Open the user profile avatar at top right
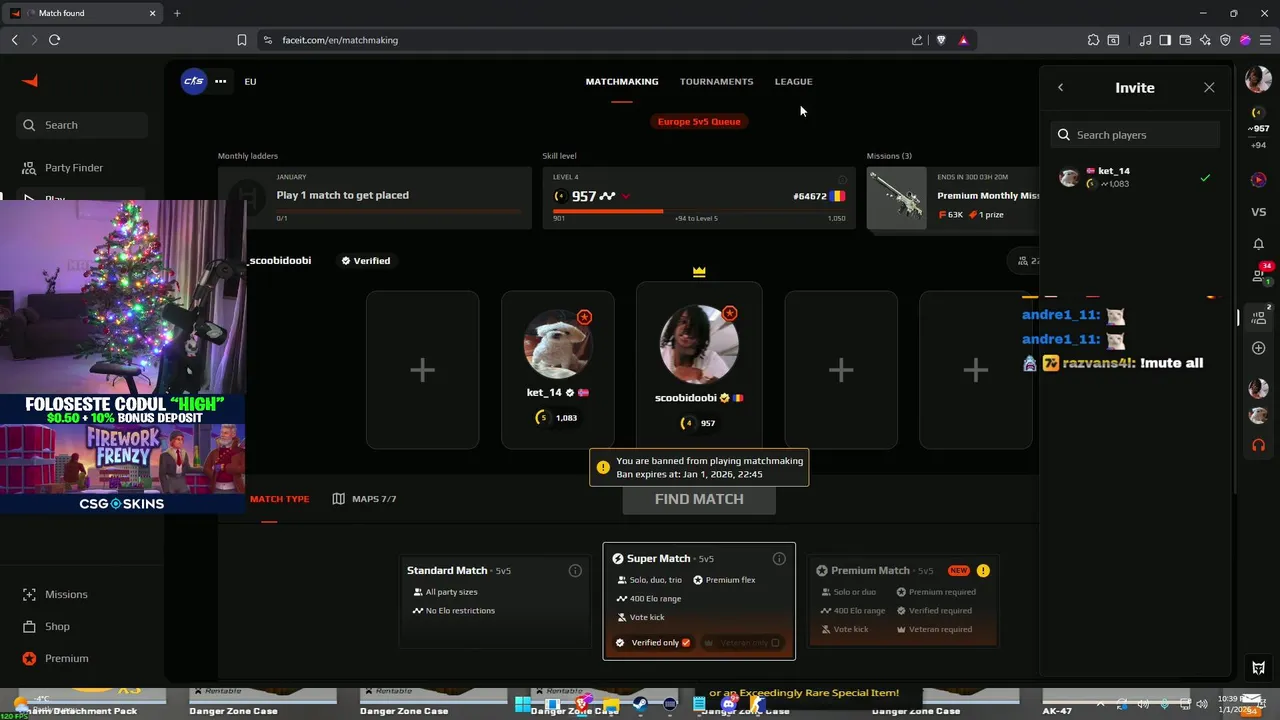 tap(1258, 81)
